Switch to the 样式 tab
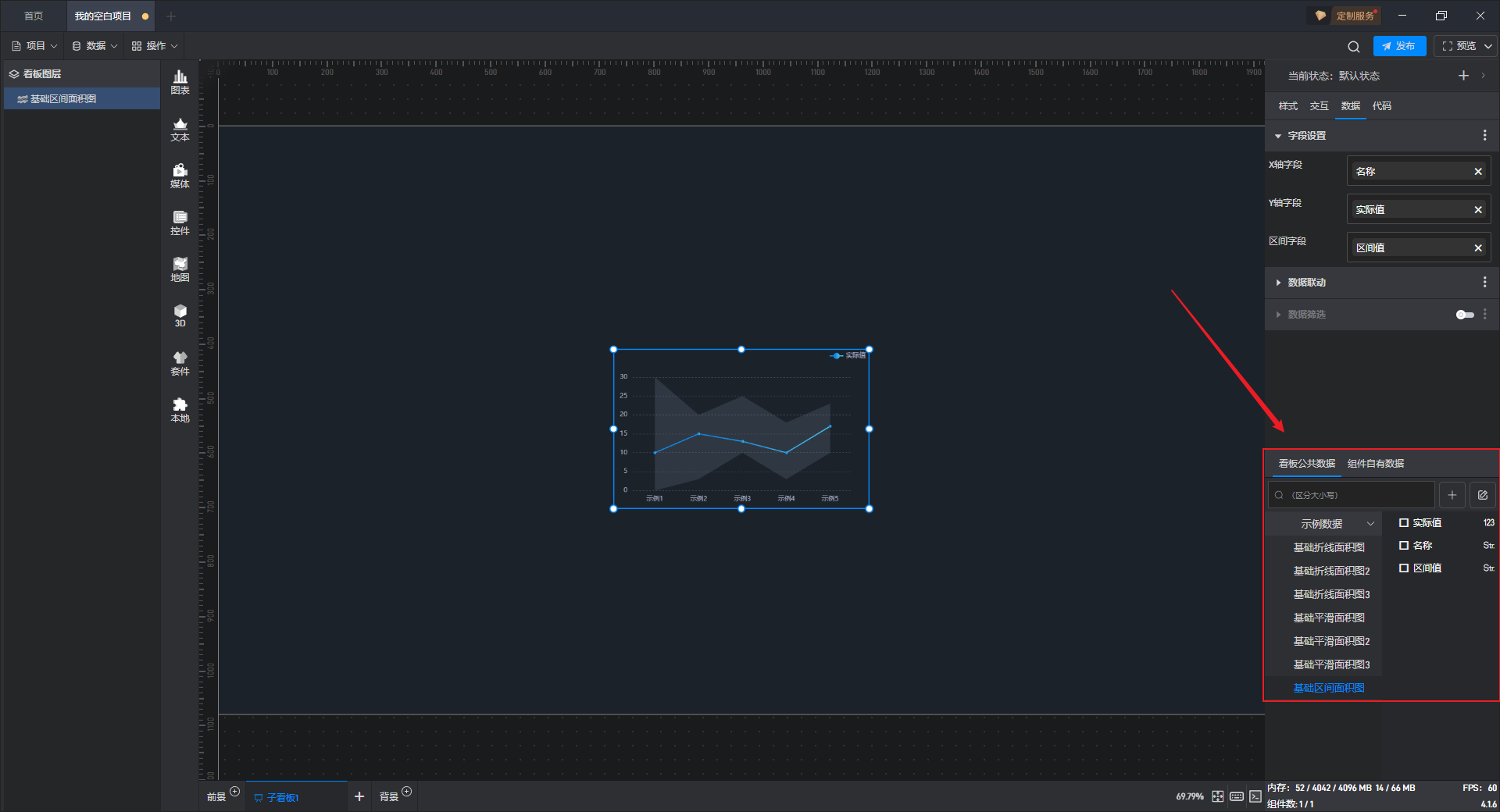Viewport: 1500px width, 812px height. (1288, 106)
